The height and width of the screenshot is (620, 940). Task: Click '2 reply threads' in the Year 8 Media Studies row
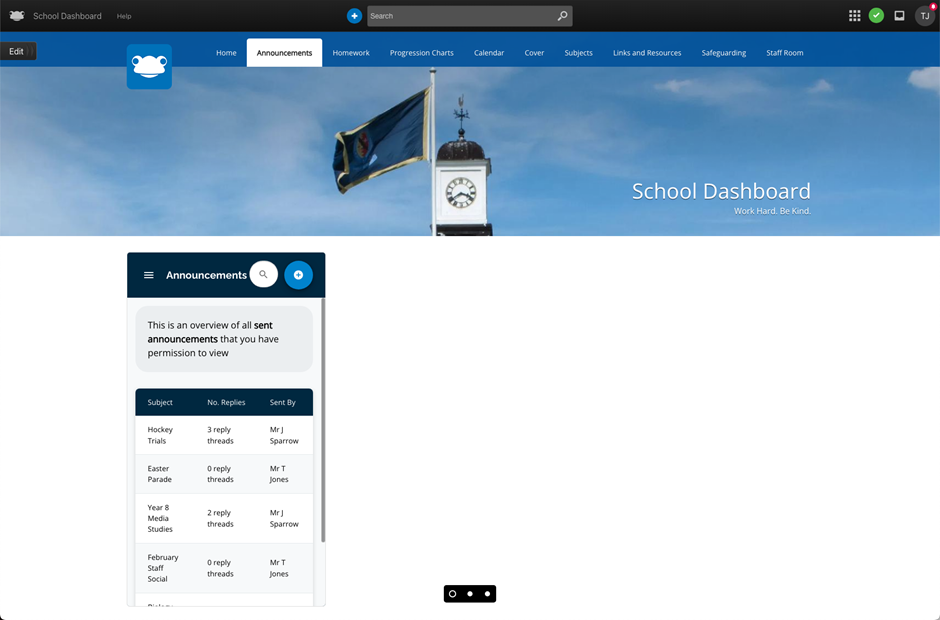[220, 518]
